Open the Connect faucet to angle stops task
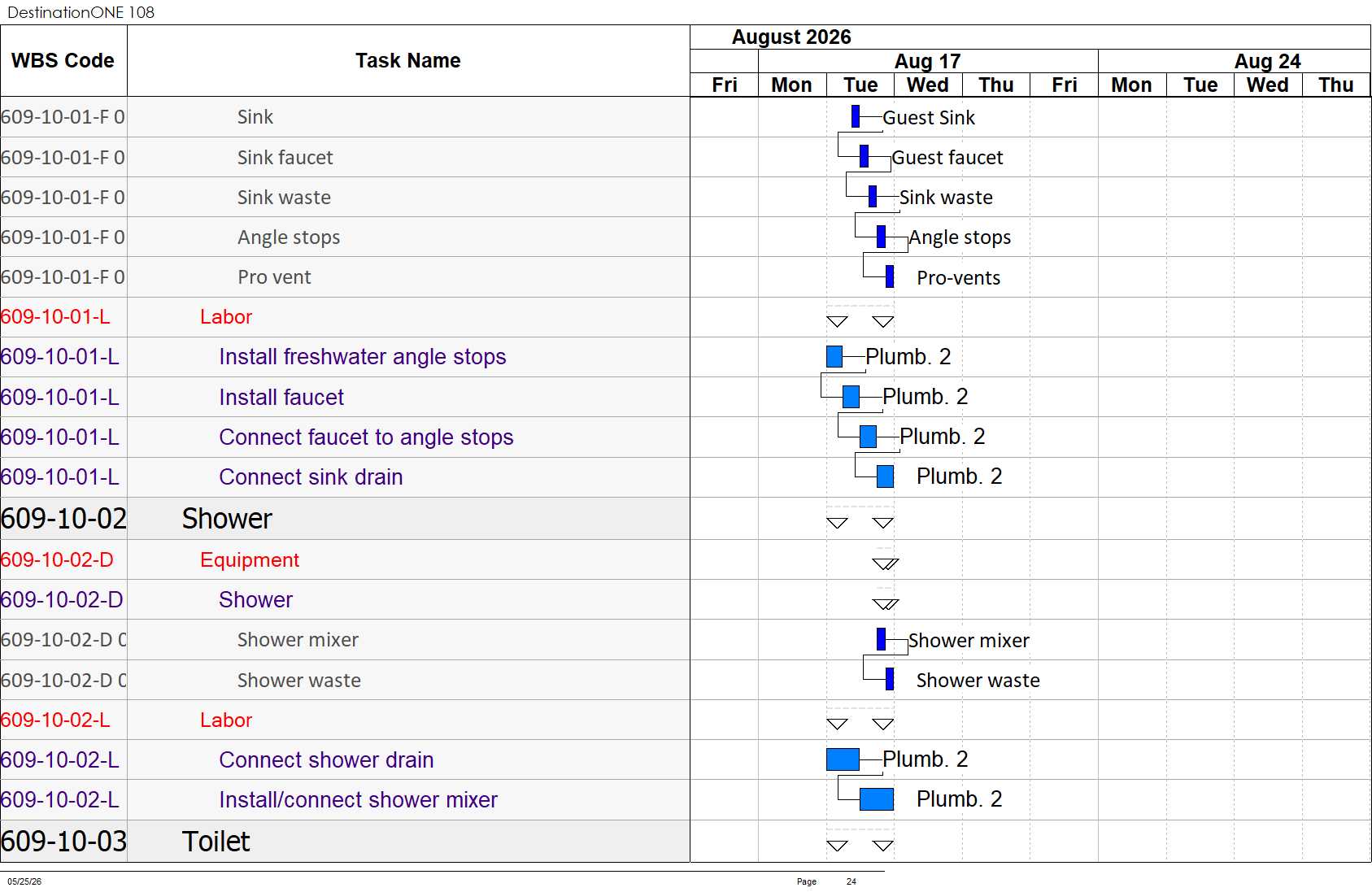 366,437
